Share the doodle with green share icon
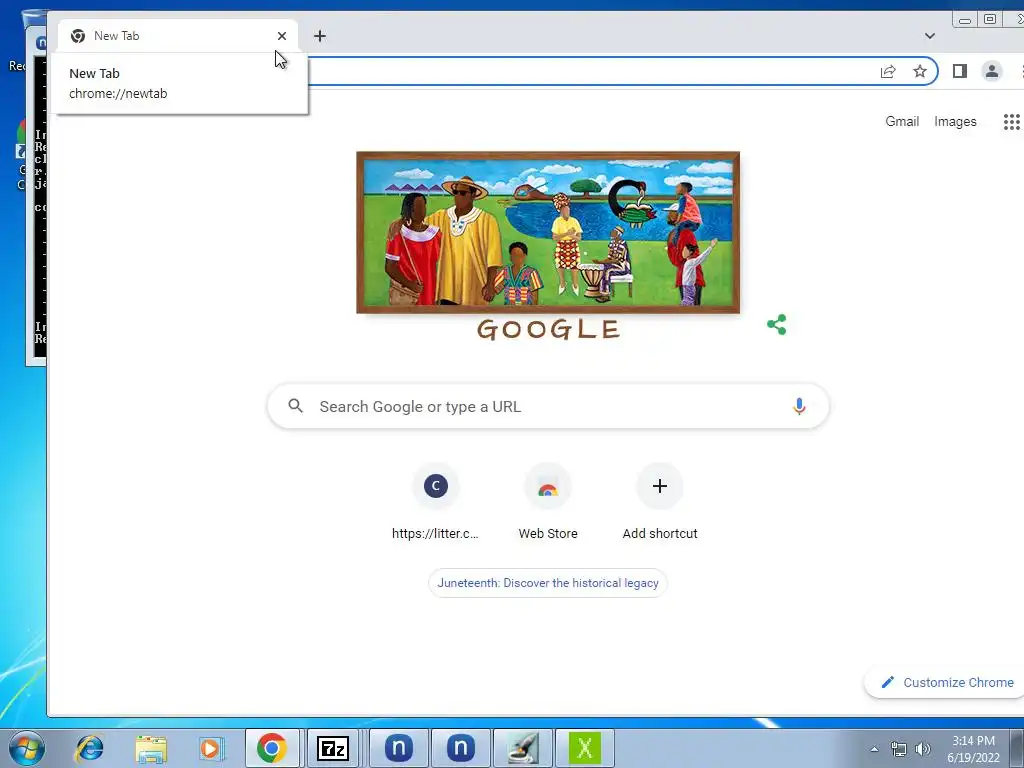The image size is (1024, 768). pyautogui.click(x=776, y=325)
